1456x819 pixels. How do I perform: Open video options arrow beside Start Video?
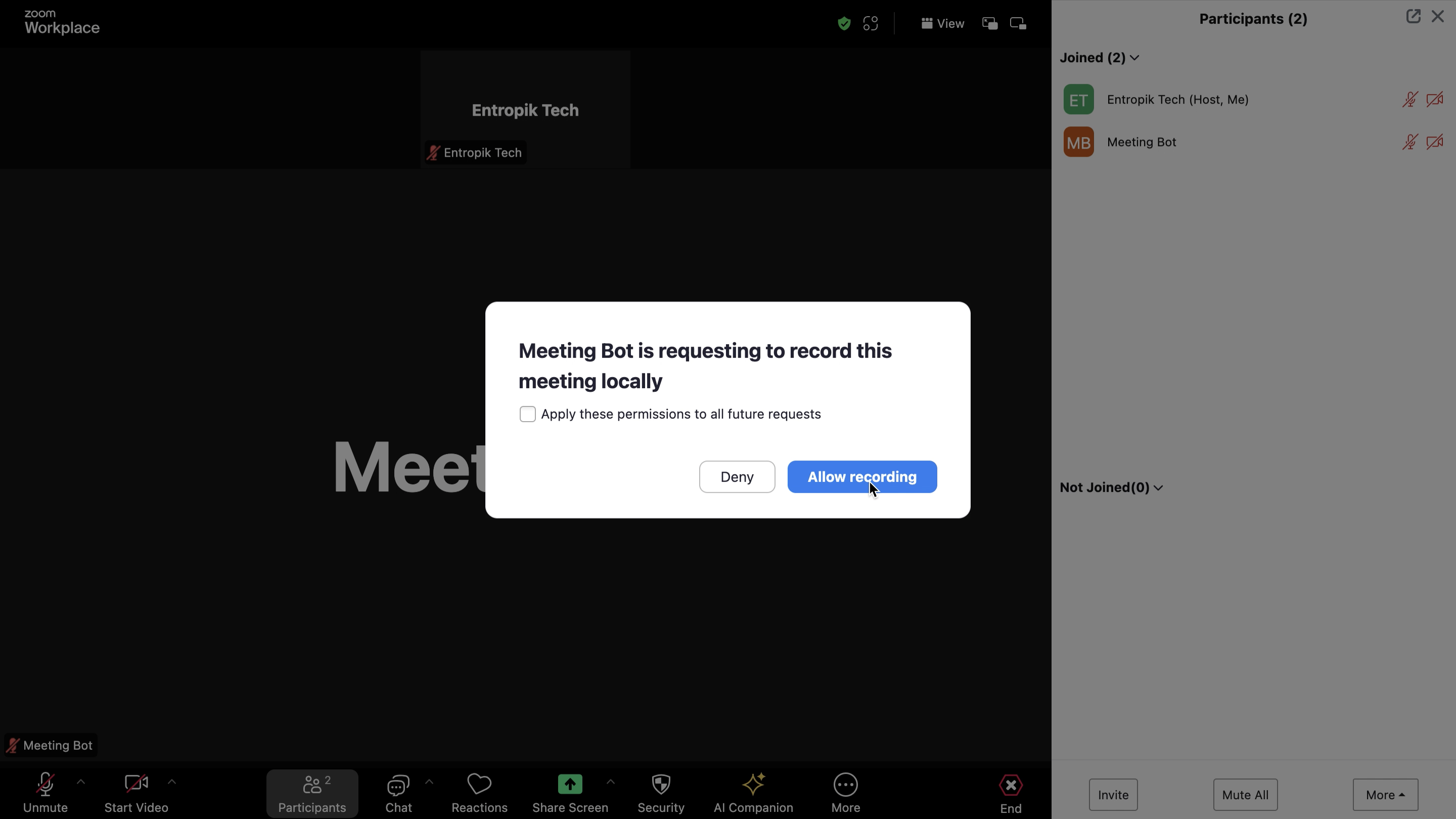click(172, 782)
